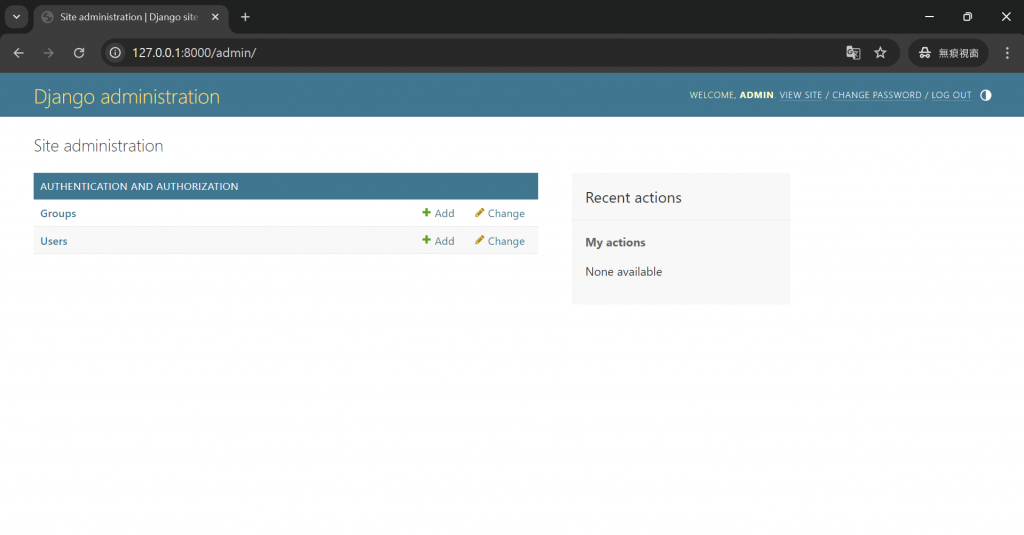1024x535 pixels.
Task: Click the Django administration title link
Action: pos(127,97)
